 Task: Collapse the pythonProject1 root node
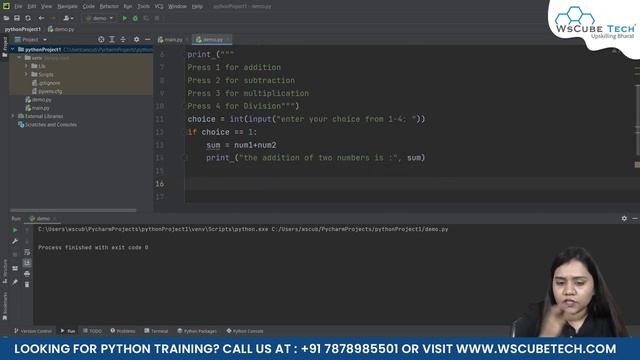pyautogui.click(x=13, y=49)
